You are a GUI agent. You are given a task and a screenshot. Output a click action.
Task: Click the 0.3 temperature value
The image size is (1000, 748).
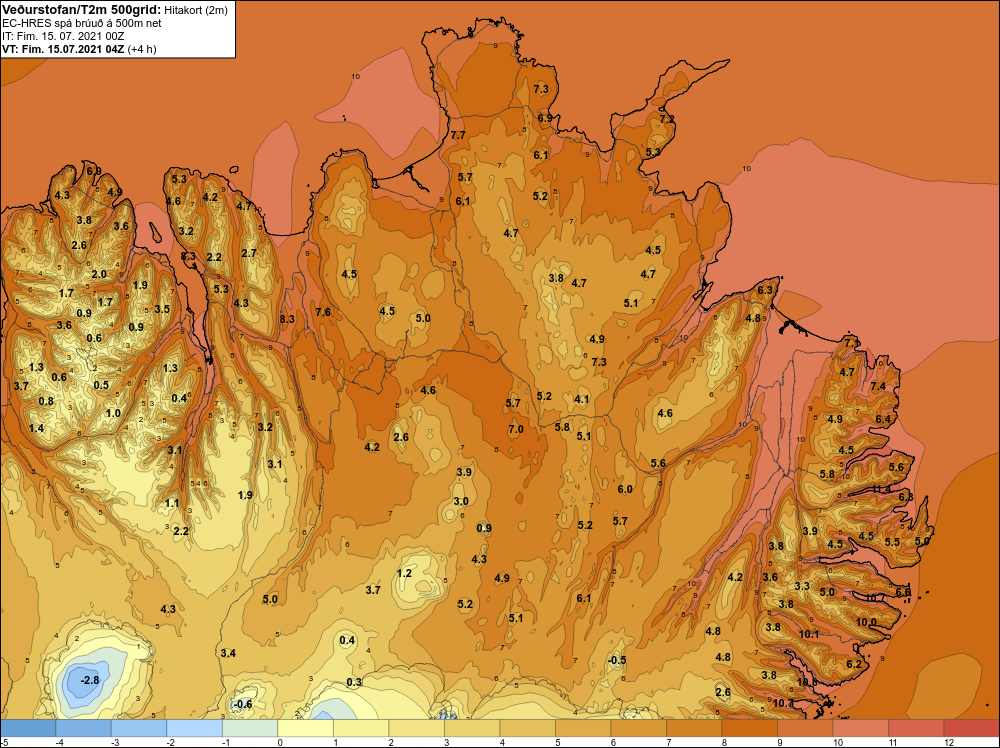pos(354,682)
